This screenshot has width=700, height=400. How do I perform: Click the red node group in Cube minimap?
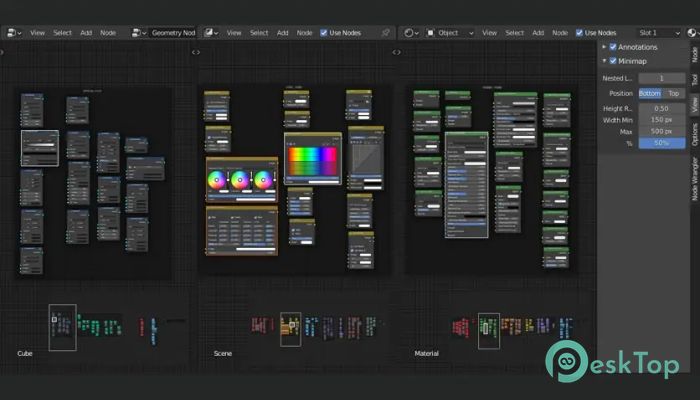click(x=142, y=327)
